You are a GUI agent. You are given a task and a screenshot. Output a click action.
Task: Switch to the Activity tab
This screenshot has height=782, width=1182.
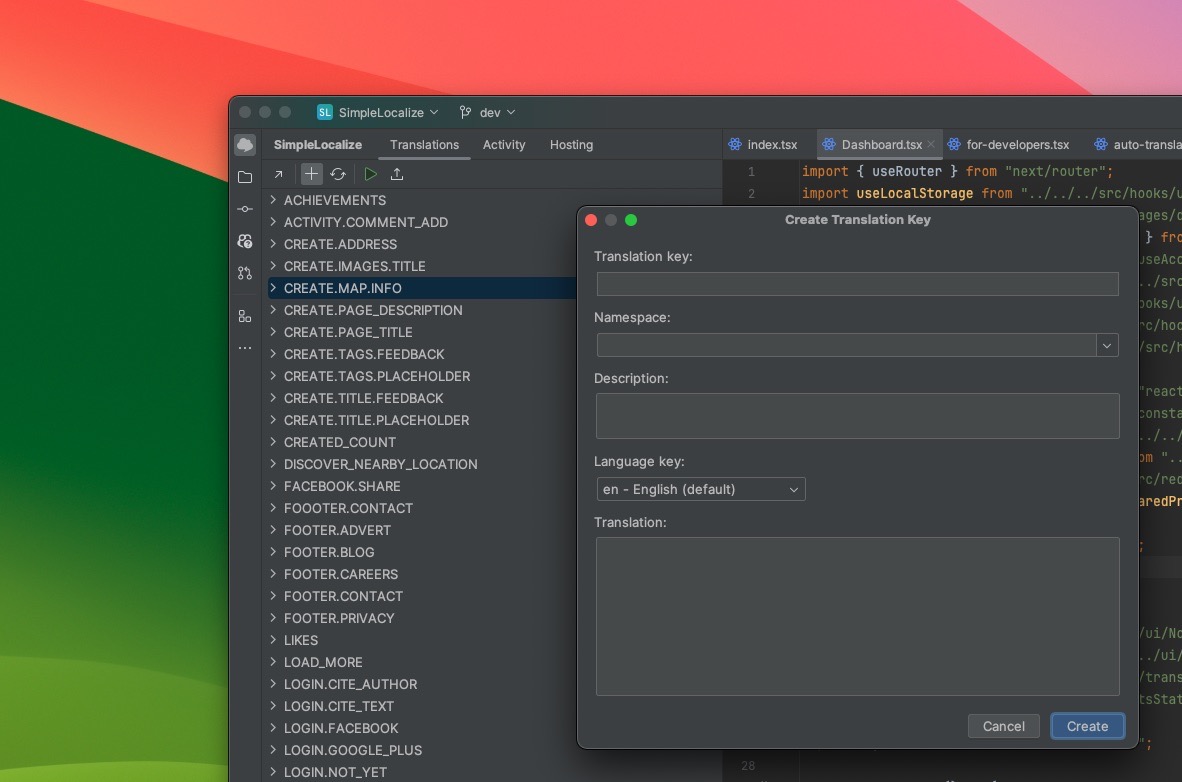(504, 145)
